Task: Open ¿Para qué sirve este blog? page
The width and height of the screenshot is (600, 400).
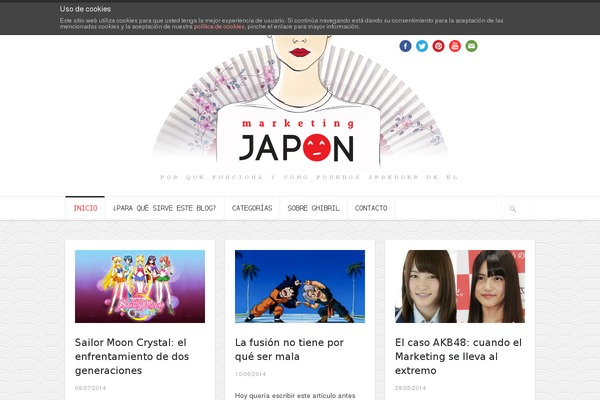Action: coord(164,208)
